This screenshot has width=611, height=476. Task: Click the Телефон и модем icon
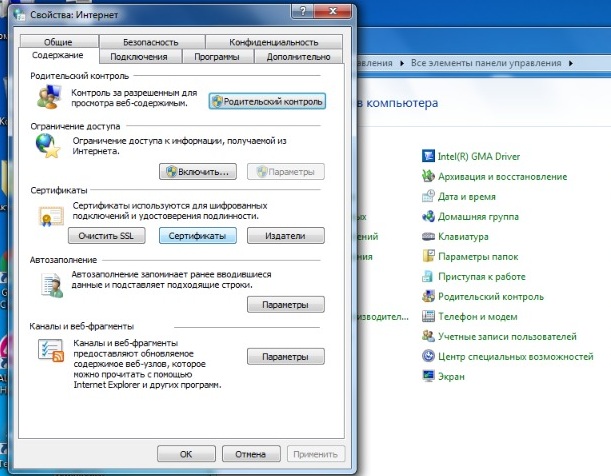428,316
